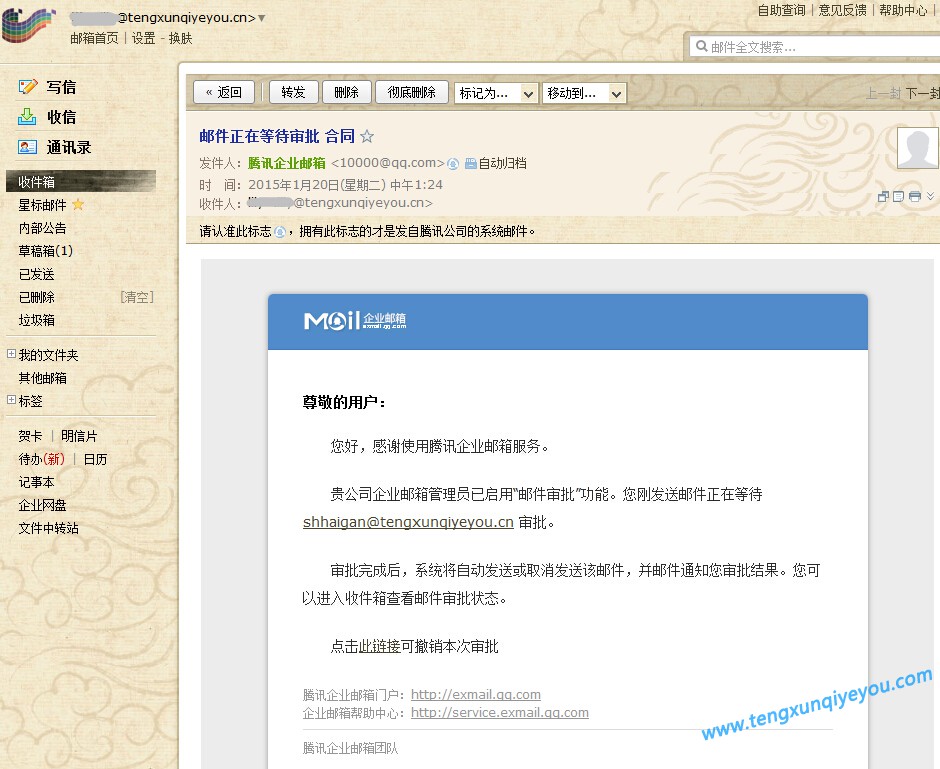Viewport: 940px width, 769px height.
Task: Click the 删除 delete button
Action: click(347, 92)
